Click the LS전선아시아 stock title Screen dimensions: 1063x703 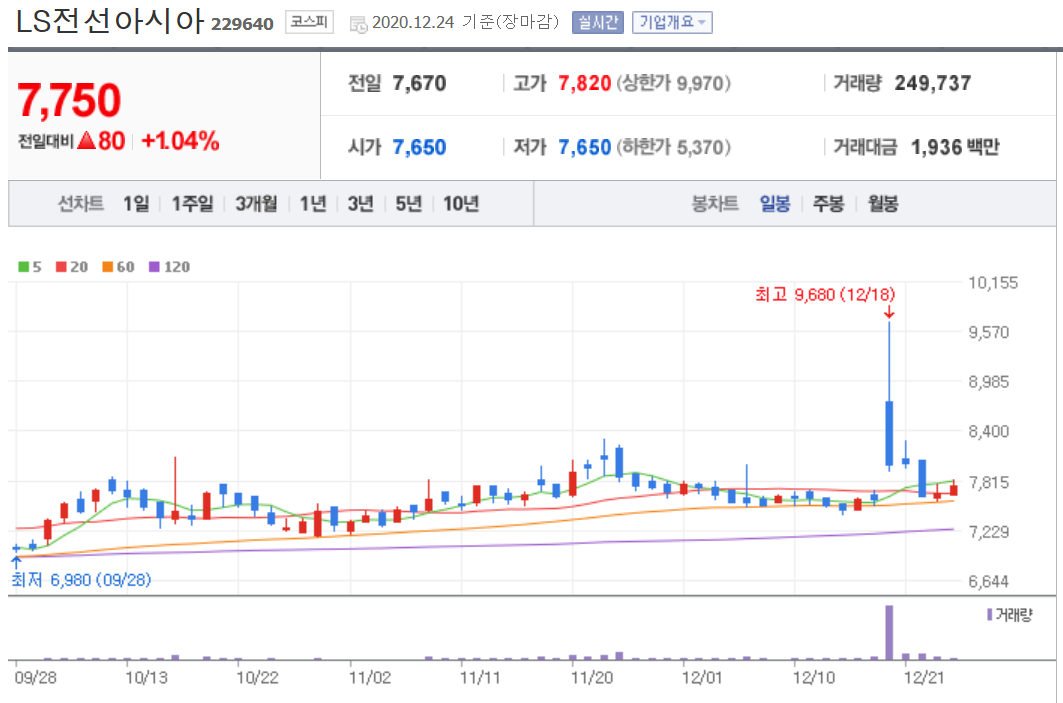tap(110, 22)
